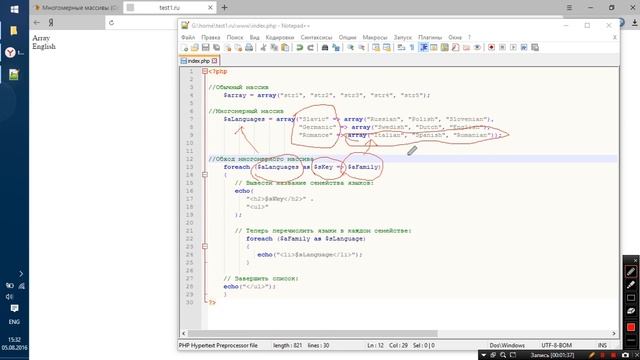Click the Zoom In toolbar icon
This screenshot has height=360, width=640.
coord(351,48)
